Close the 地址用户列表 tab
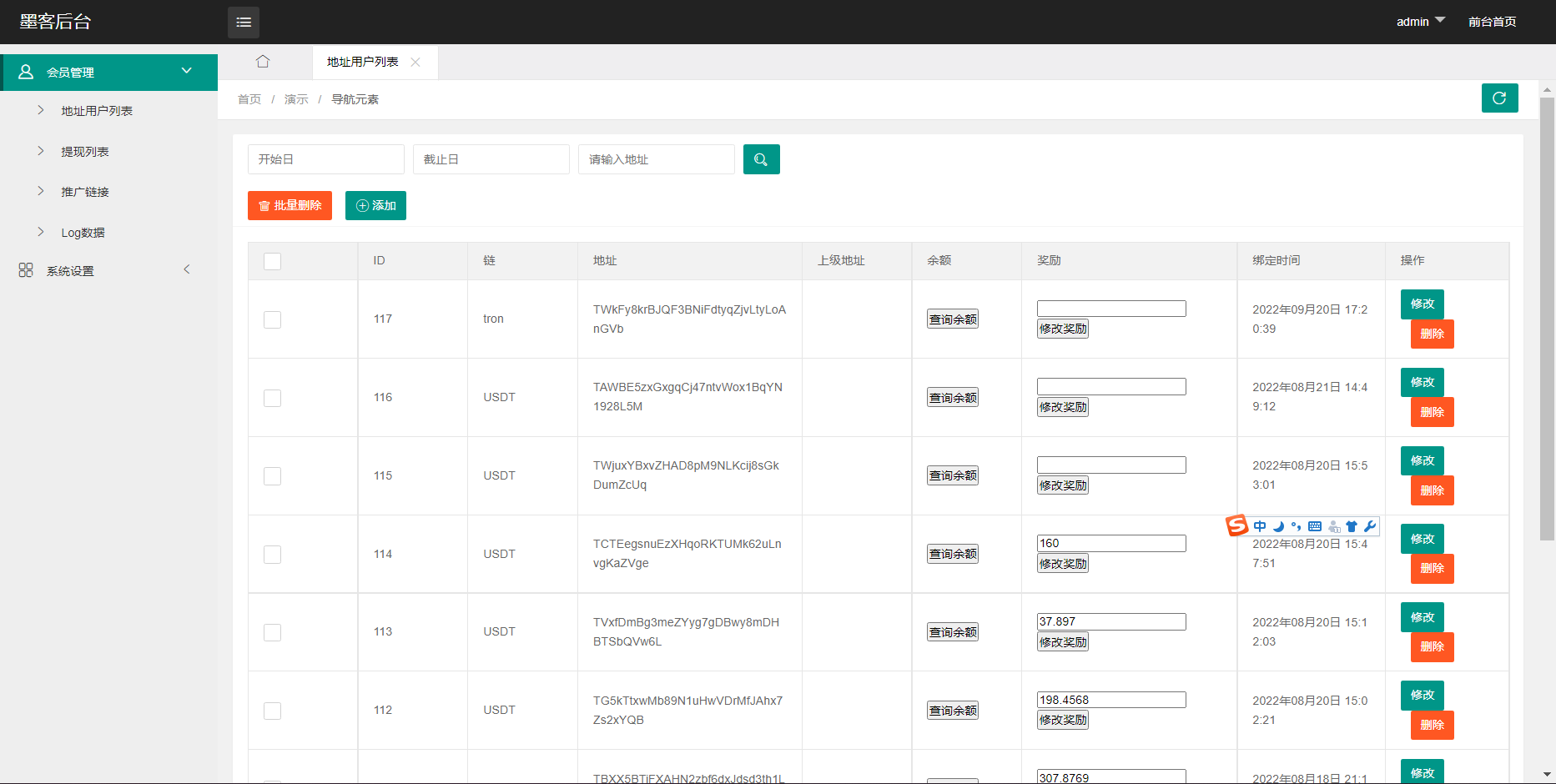Image resolution: width=1556 pixels, height=784 pixels. (415, 63)
